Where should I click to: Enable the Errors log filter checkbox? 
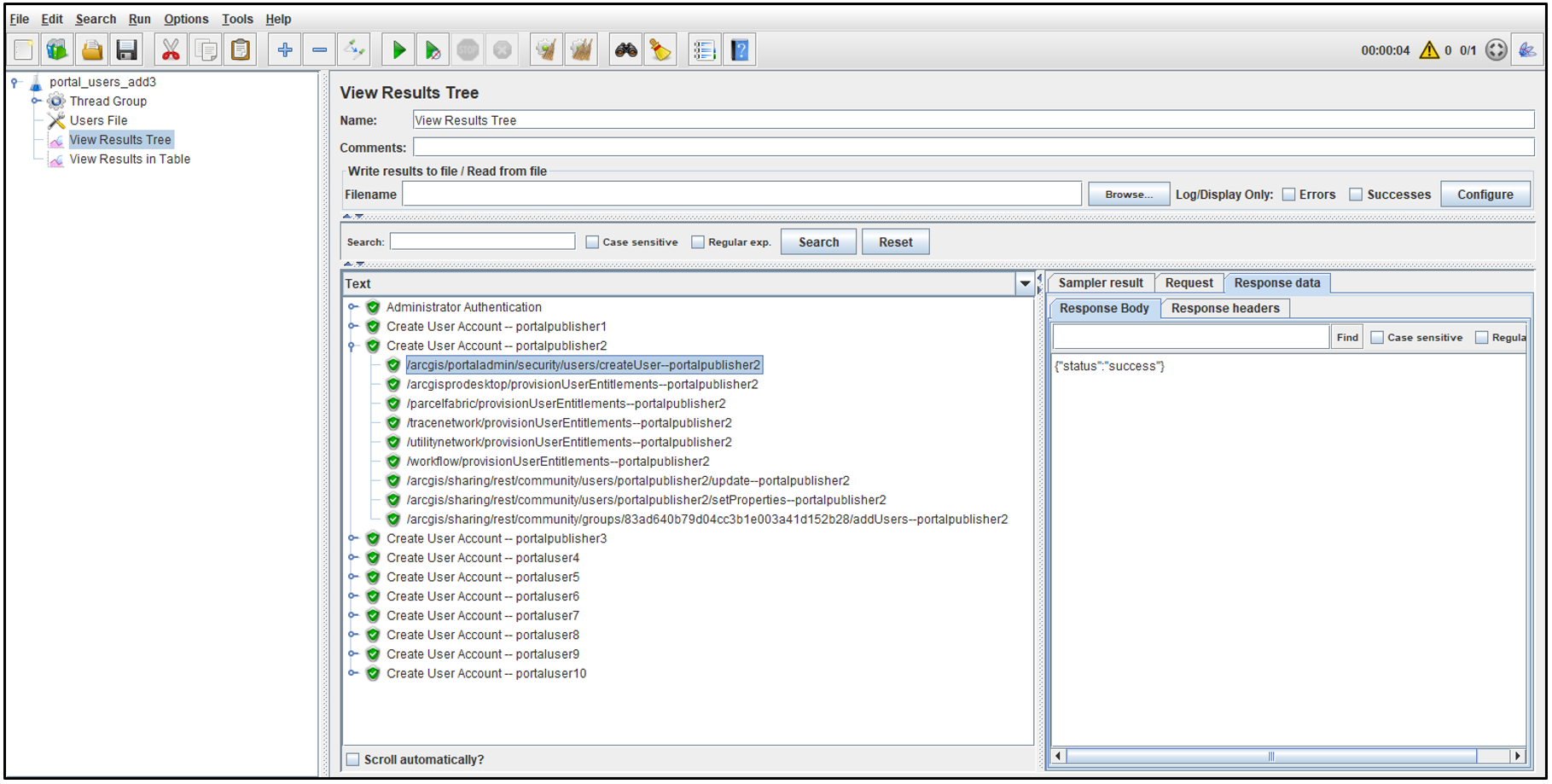[x=1288, y=195]
